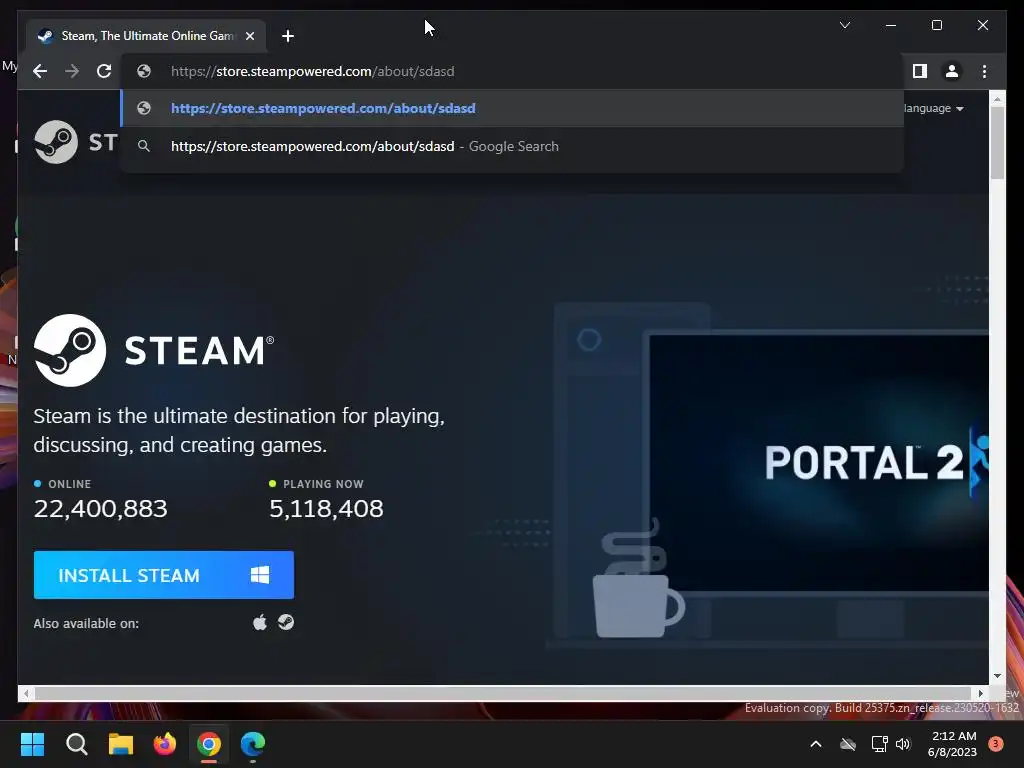Open the notification badge icon
Screen dimensions: 1024x768
996,743
